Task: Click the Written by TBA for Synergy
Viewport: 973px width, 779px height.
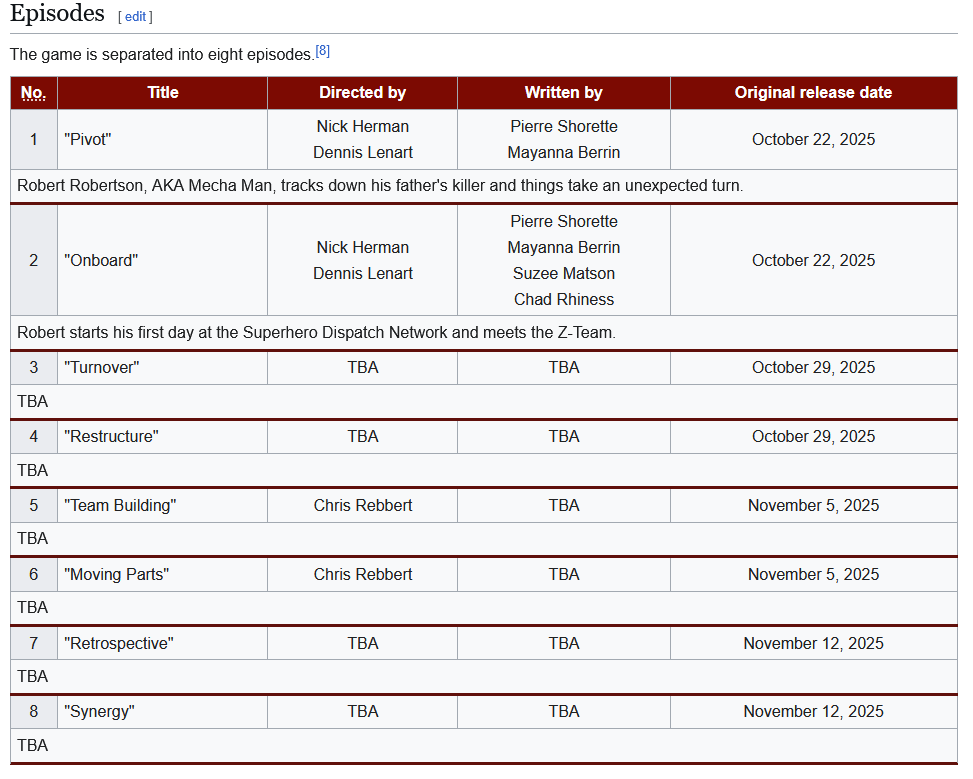Action: pos(563,711)
